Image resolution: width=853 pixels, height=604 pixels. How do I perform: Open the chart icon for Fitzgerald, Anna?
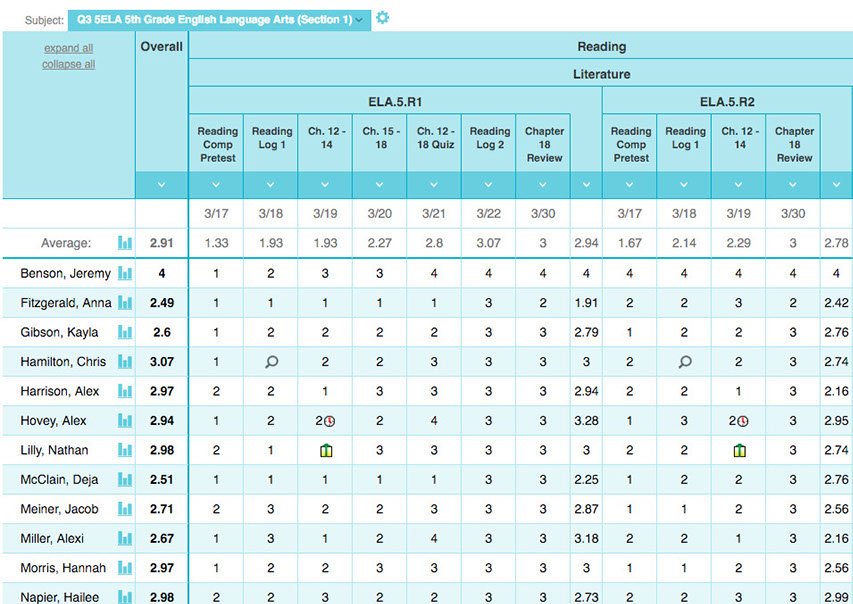[125, 303]
